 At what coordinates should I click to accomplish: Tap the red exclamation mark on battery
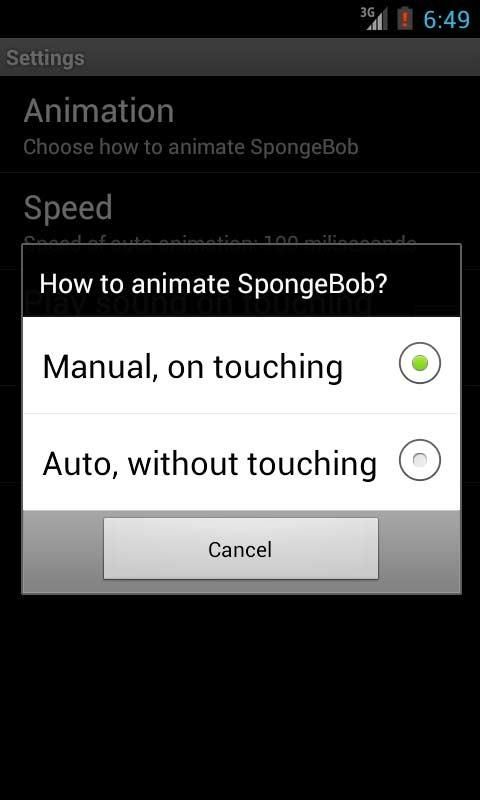pyautogui.click(x=405, y=20)
